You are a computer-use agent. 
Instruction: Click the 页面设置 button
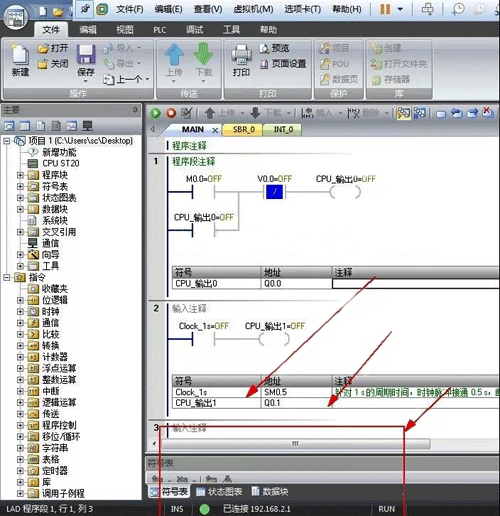tap(283, 64)
